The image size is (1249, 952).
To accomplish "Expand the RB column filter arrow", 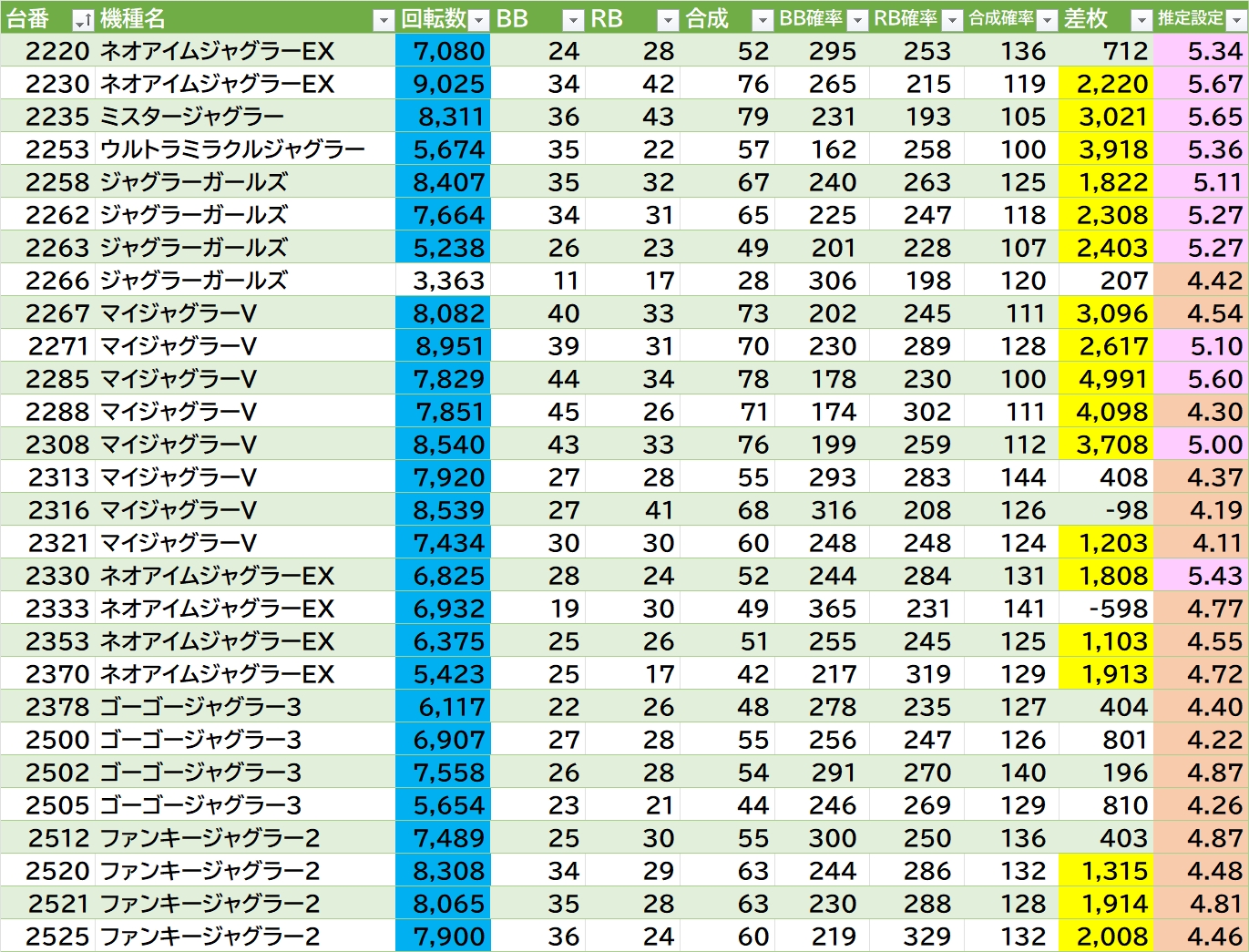I will click(668, 20).
